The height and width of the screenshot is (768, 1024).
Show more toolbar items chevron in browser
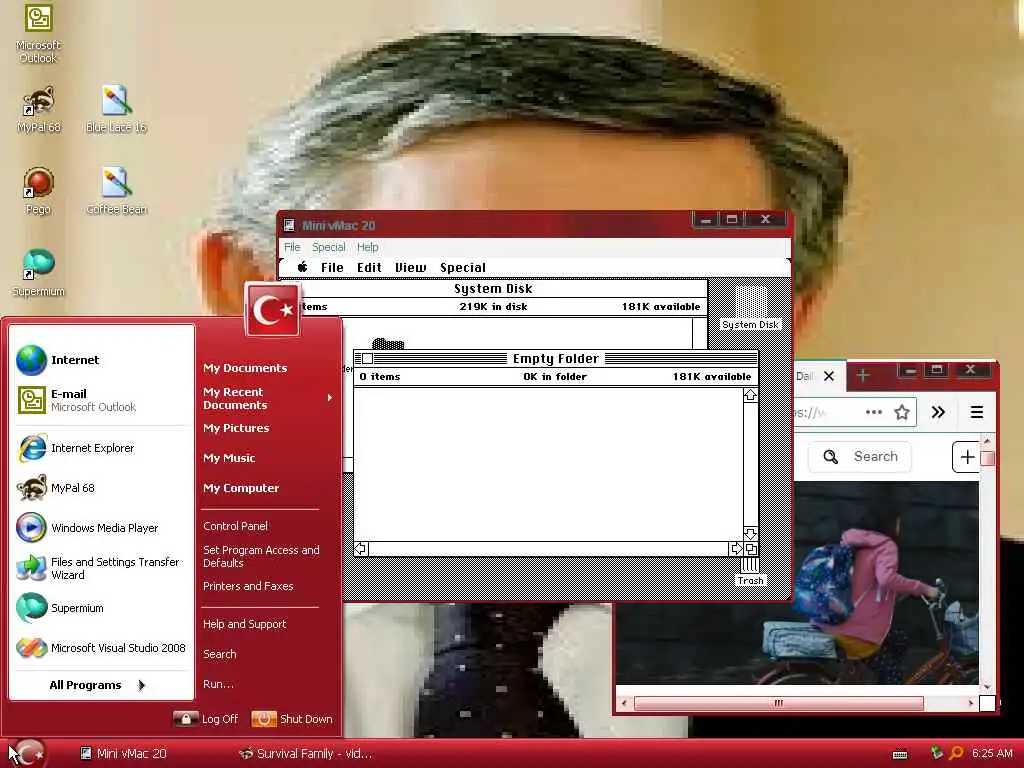click(938, 412)
